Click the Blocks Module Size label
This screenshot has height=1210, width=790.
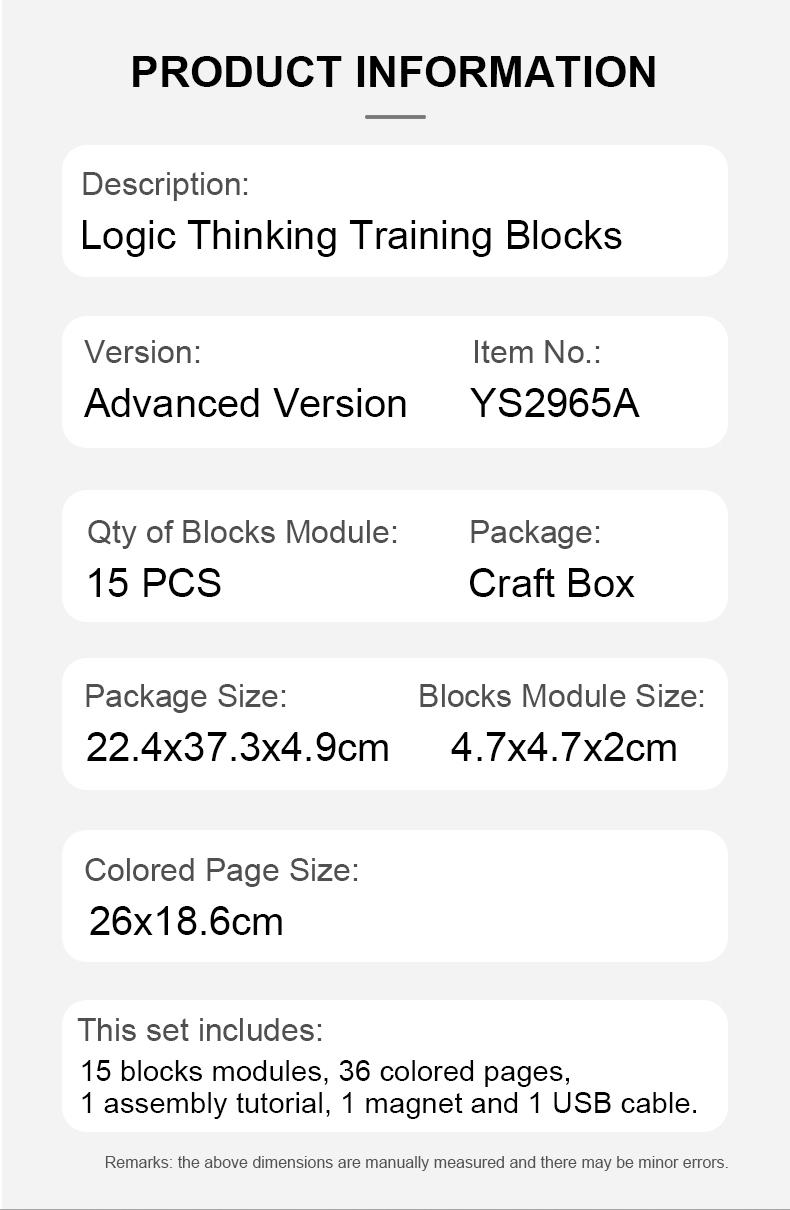pyautogui.click(x=561, y=696)
